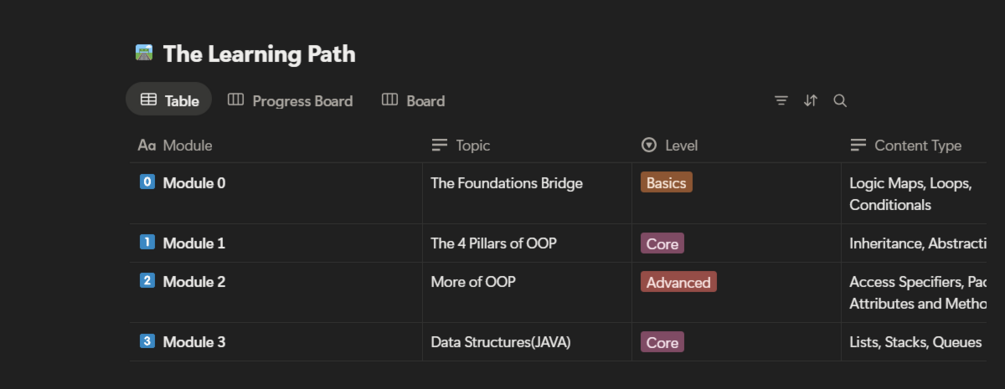The height and width of the screenshot is (389, 1005).
Task: Open the Module 2 page link
Action: [194, 281]
